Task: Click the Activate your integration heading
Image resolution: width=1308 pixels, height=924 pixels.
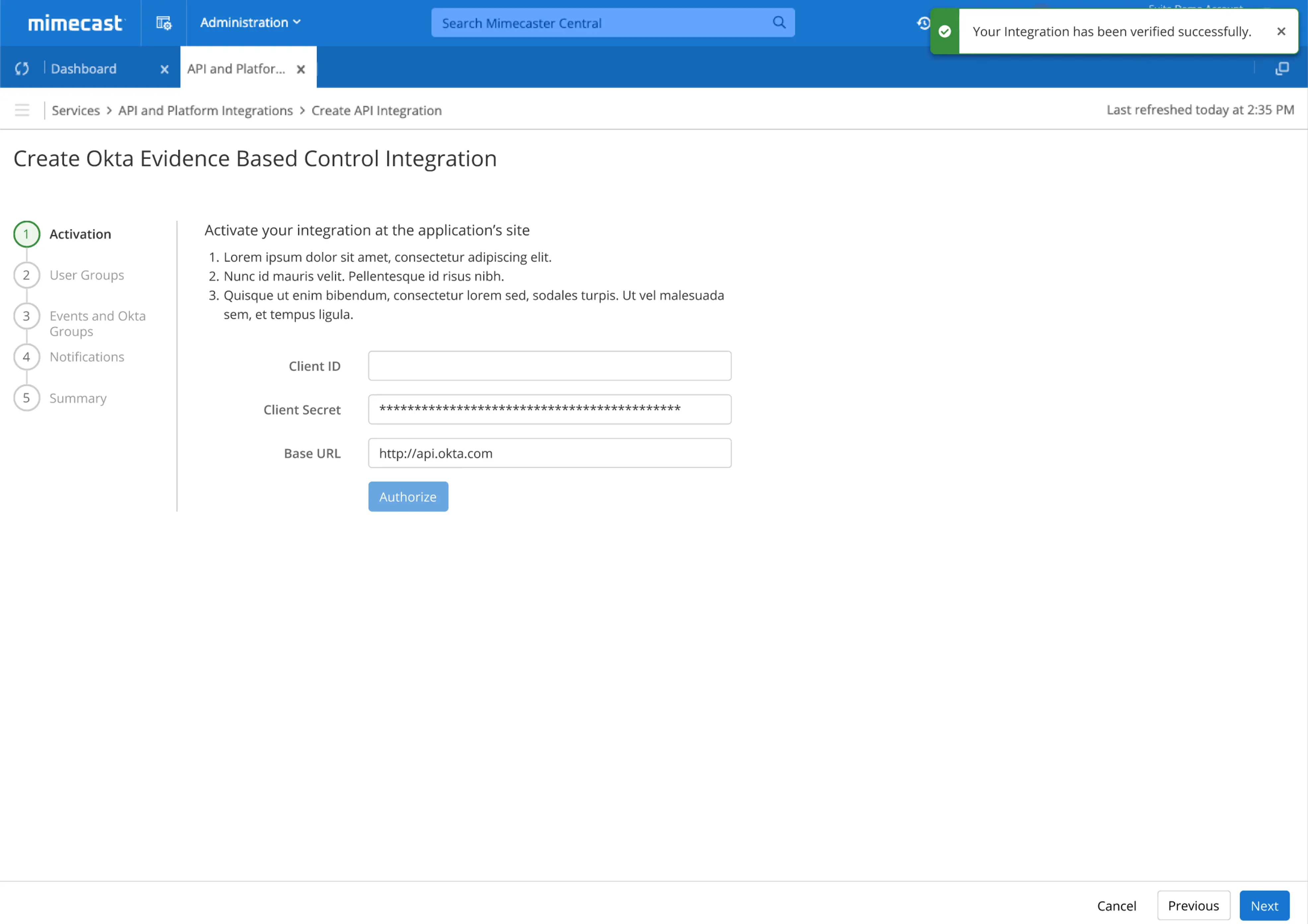Action: click(367, 230)
